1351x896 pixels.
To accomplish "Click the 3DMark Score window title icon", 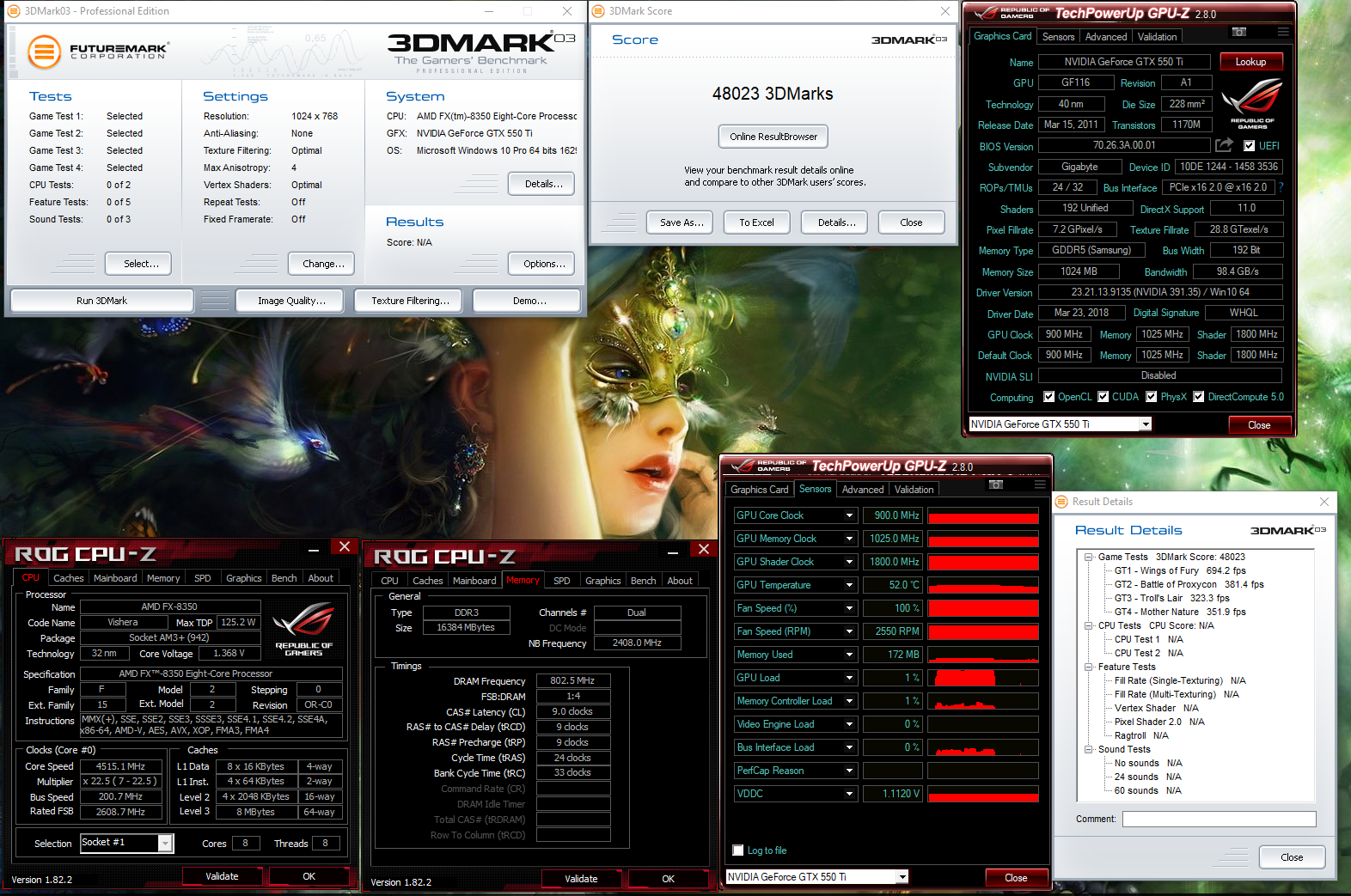I will click(599, 11).
